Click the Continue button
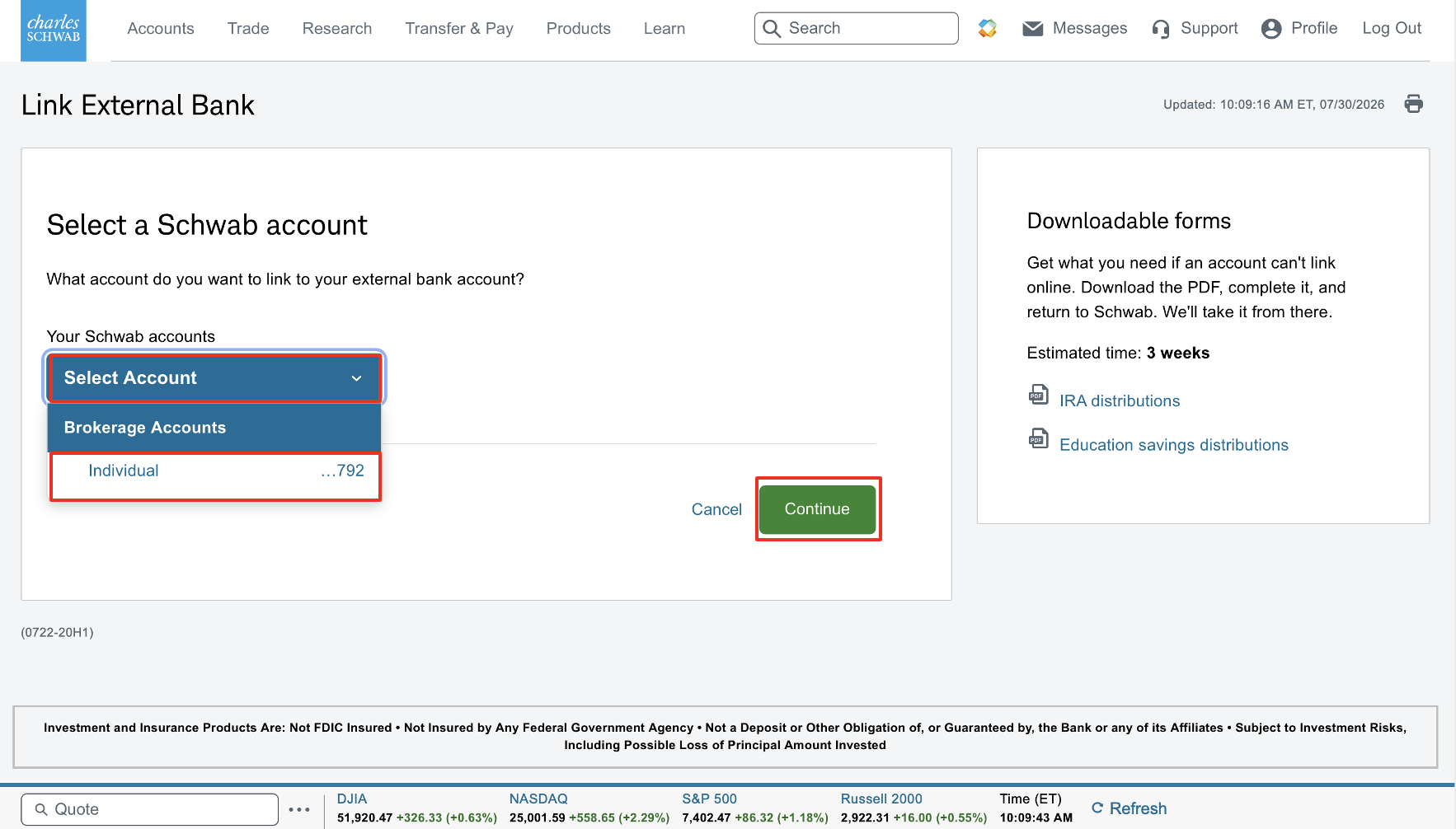The height and width of the screenshot is (829, 1456). [x=817, y=509]
